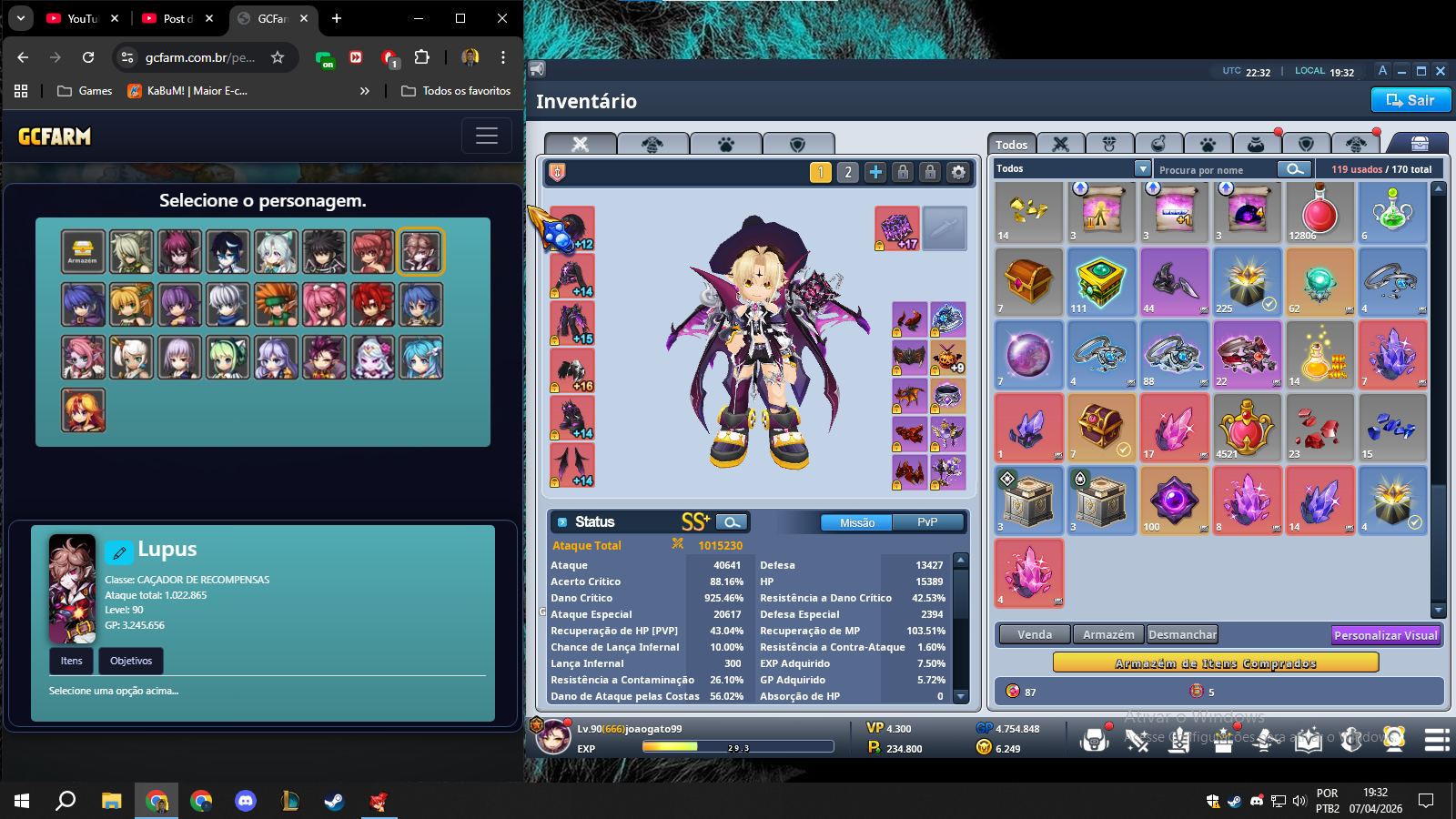The height and width of the screenshot is (819, 1456).
Task: Open the shield tab in the equipment panel
Action: coord(798,144)
